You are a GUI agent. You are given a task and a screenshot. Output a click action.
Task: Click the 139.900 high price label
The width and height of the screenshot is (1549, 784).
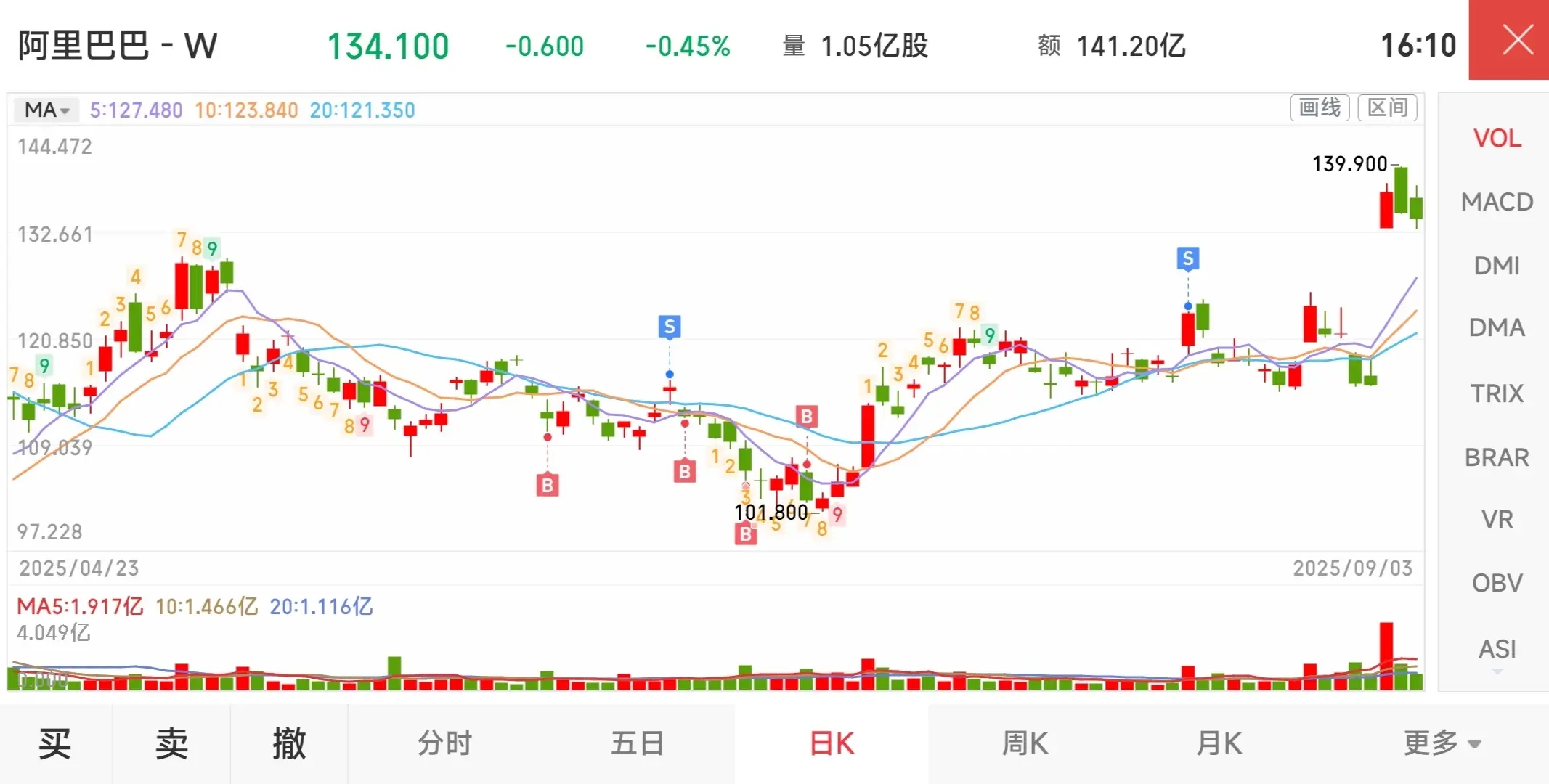click(1349, 164)
